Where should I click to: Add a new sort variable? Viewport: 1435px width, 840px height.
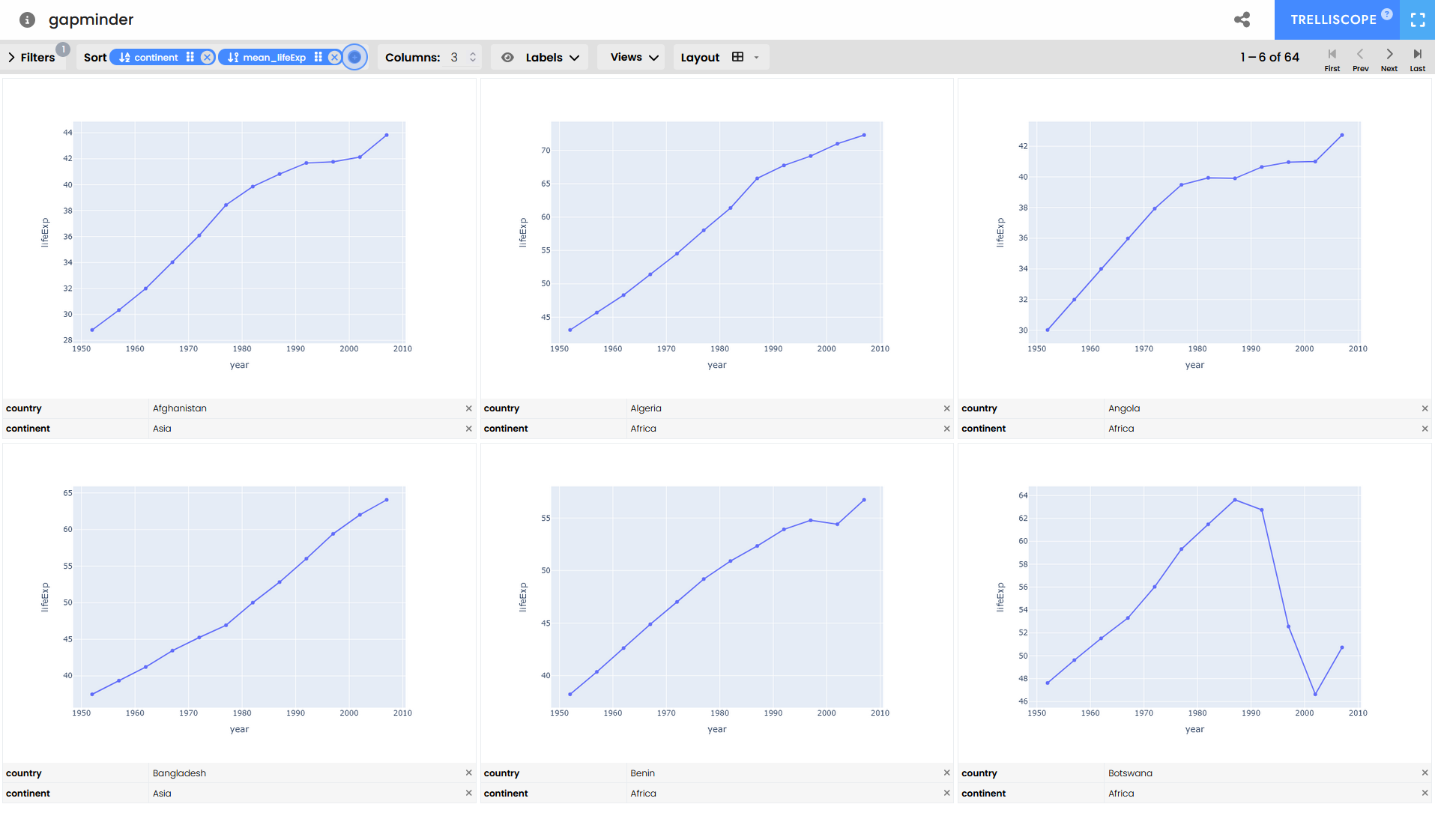(x=354, y=58)
